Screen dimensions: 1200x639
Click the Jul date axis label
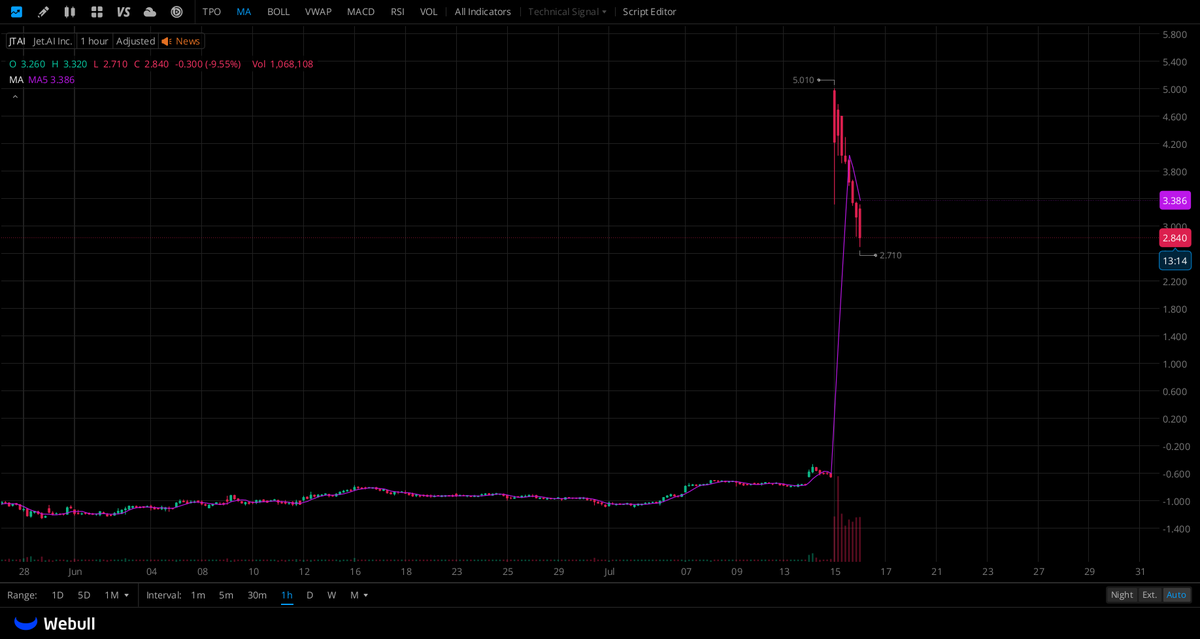click(609, 572)
